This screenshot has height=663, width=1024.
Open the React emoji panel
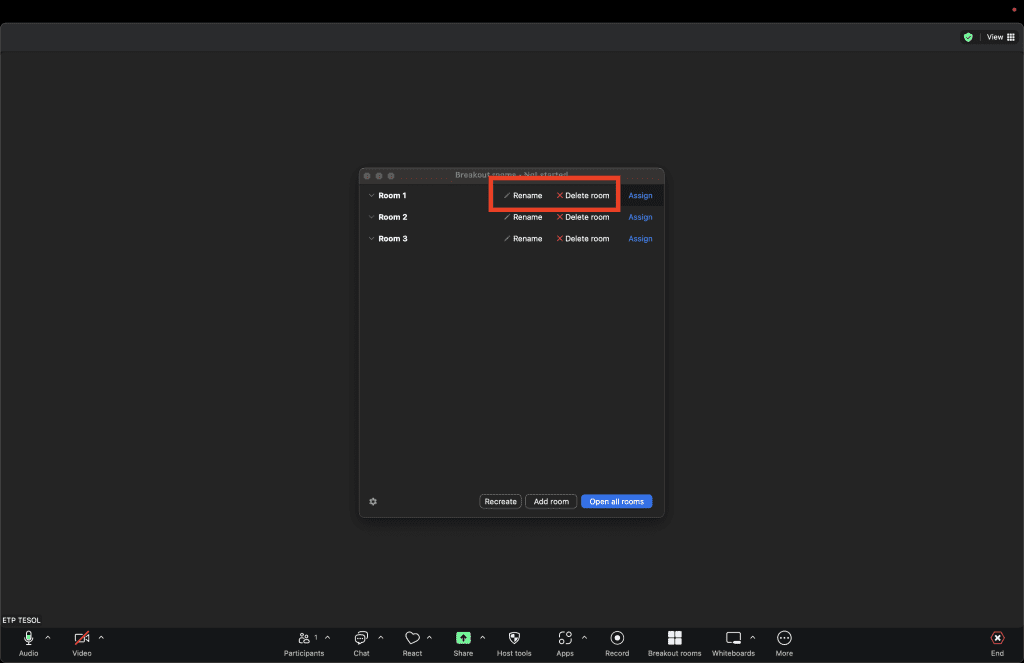414,640
